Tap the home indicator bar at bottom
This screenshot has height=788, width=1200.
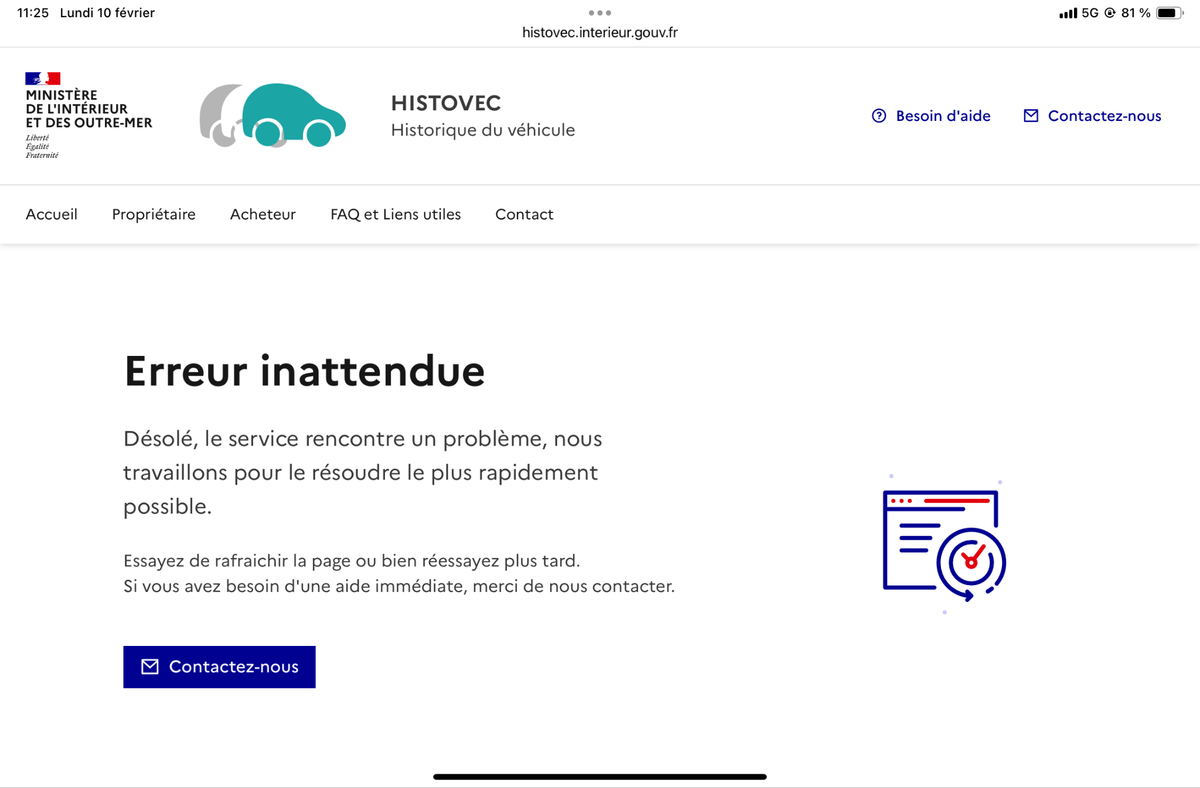(600, 776)
